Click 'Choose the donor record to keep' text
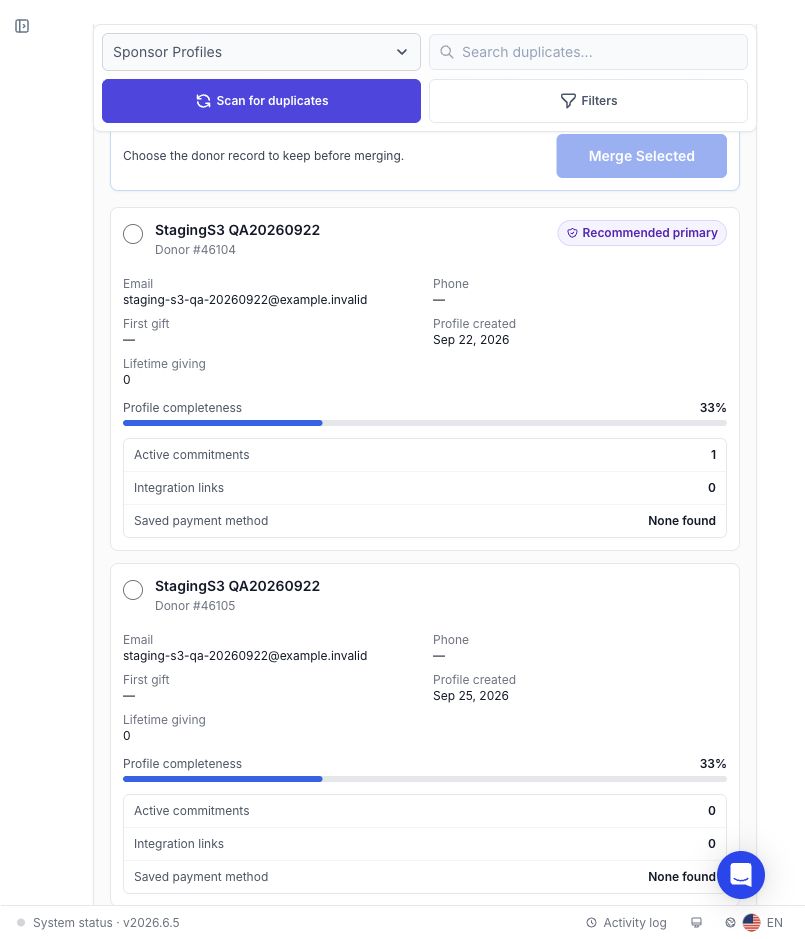The image size is (805, 939). point(264,156)
